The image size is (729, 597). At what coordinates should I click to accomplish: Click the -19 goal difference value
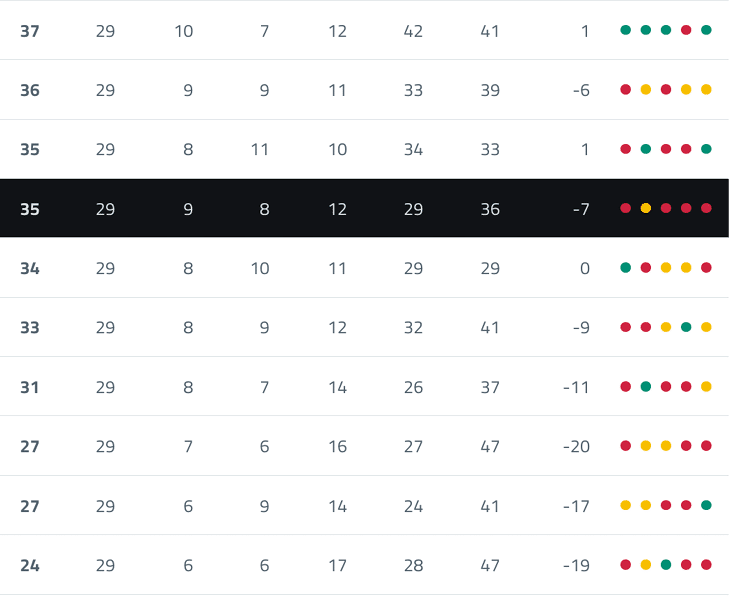pos(576,566)
